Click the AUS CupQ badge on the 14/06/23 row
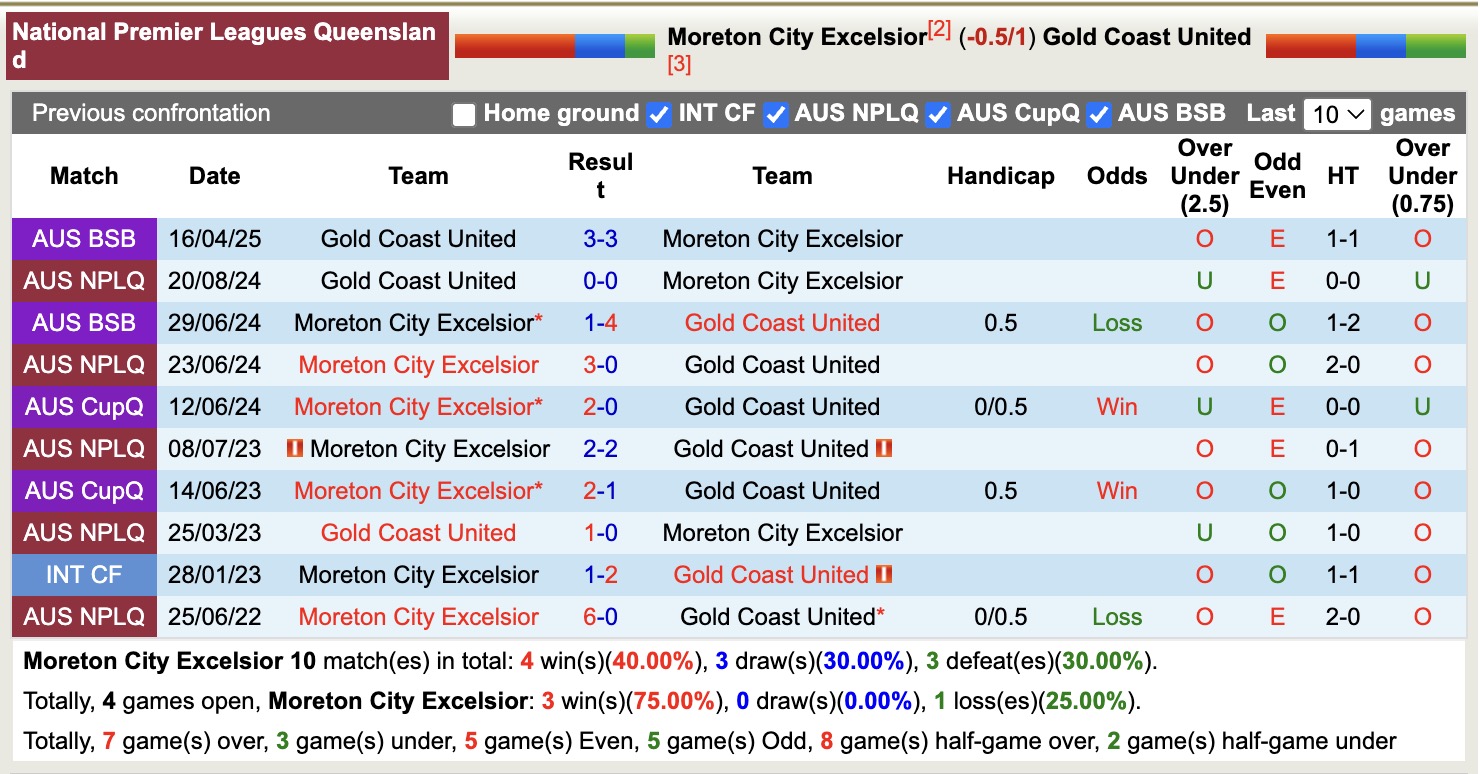Viewport: 1480px width, 774px height. click(84, 491)
